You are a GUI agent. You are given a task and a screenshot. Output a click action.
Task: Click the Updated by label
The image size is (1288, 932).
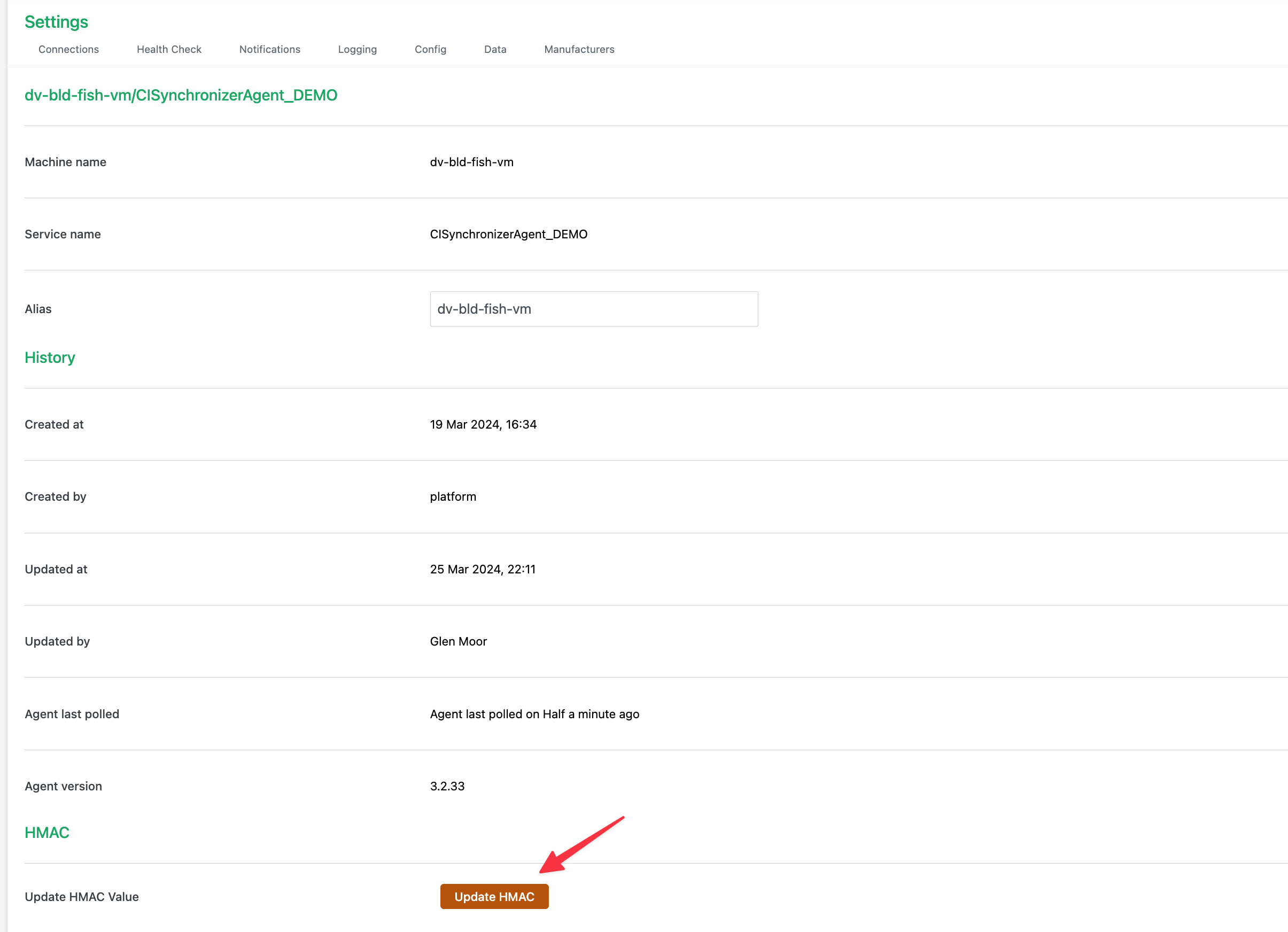pos(57,641)
